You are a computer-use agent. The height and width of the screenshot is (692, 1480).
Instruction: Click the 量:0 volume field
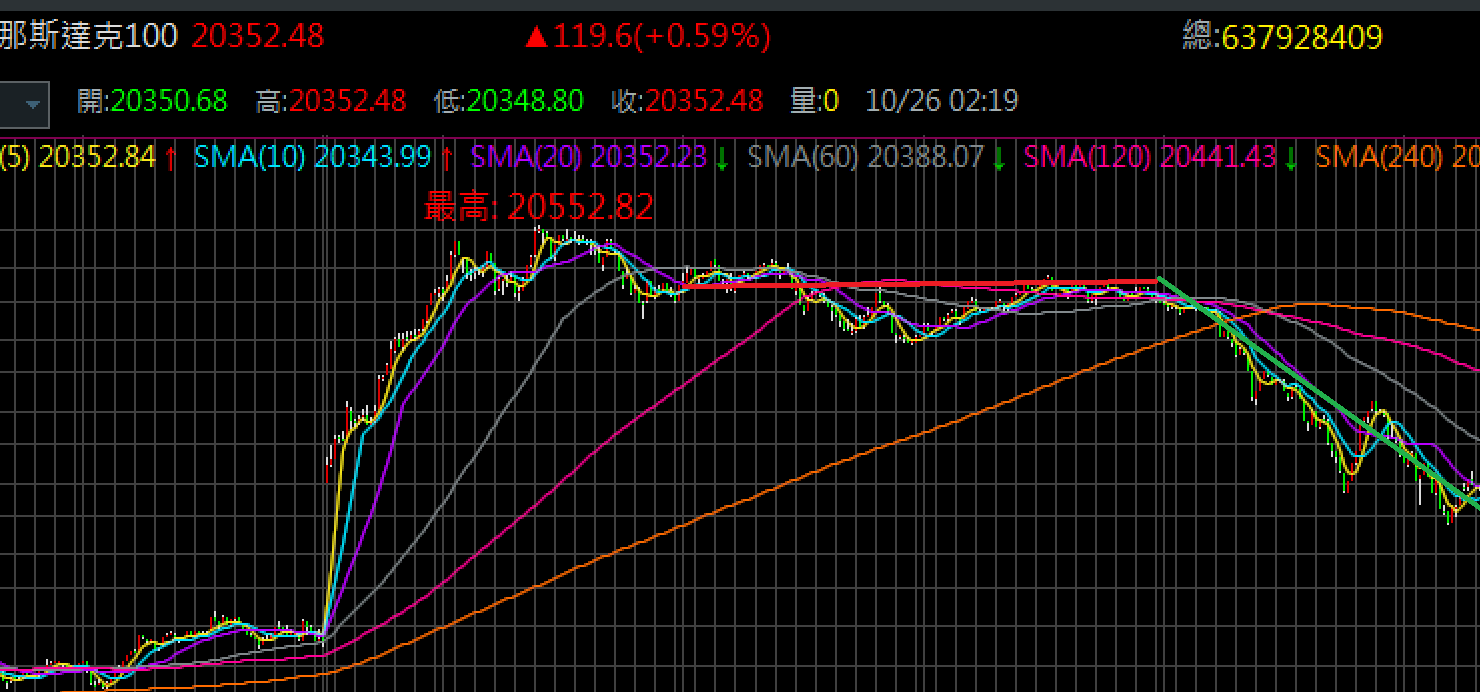coord(814,101)
